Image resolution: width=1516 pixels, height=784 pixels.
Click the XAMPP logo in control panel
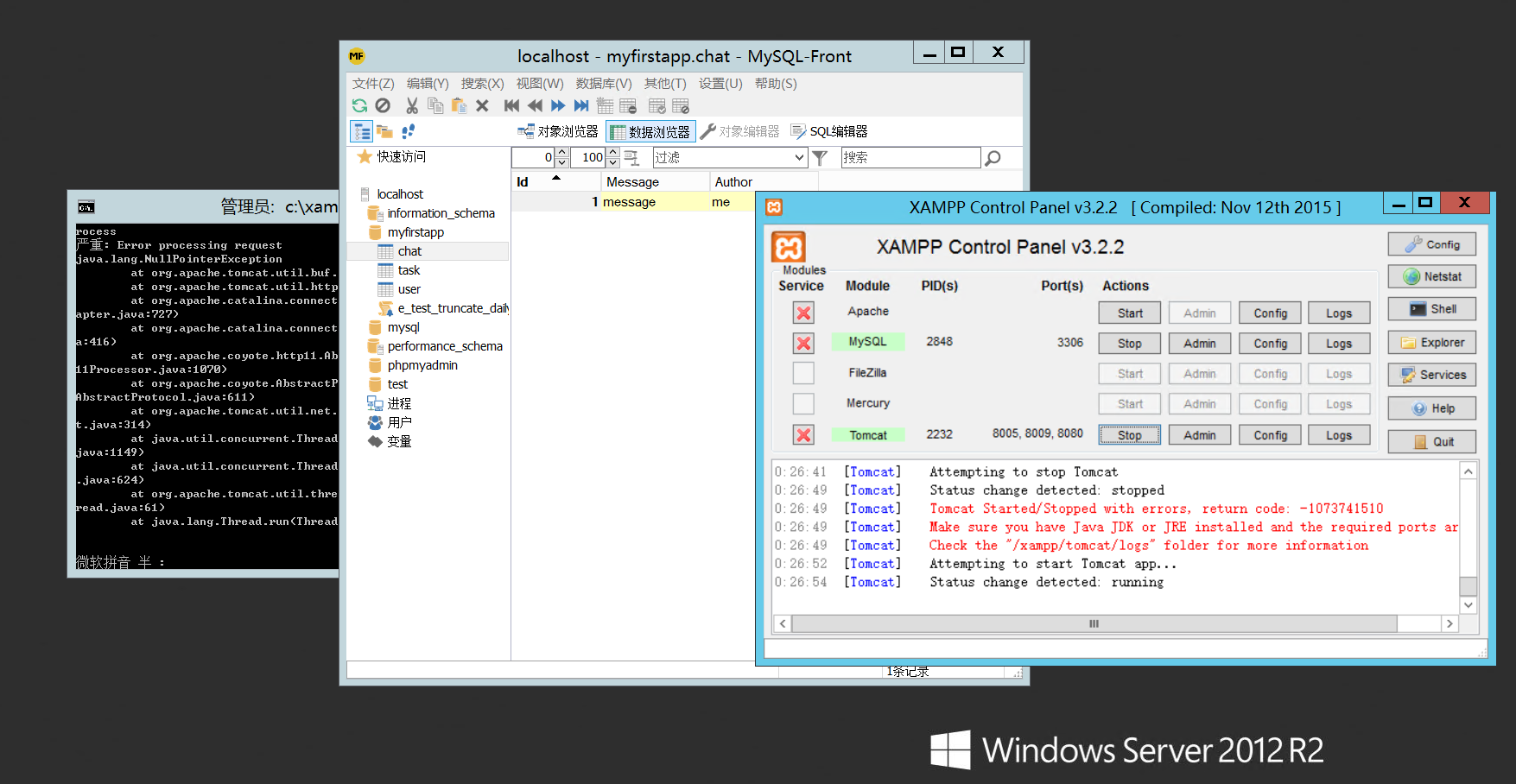pos(788,247)
